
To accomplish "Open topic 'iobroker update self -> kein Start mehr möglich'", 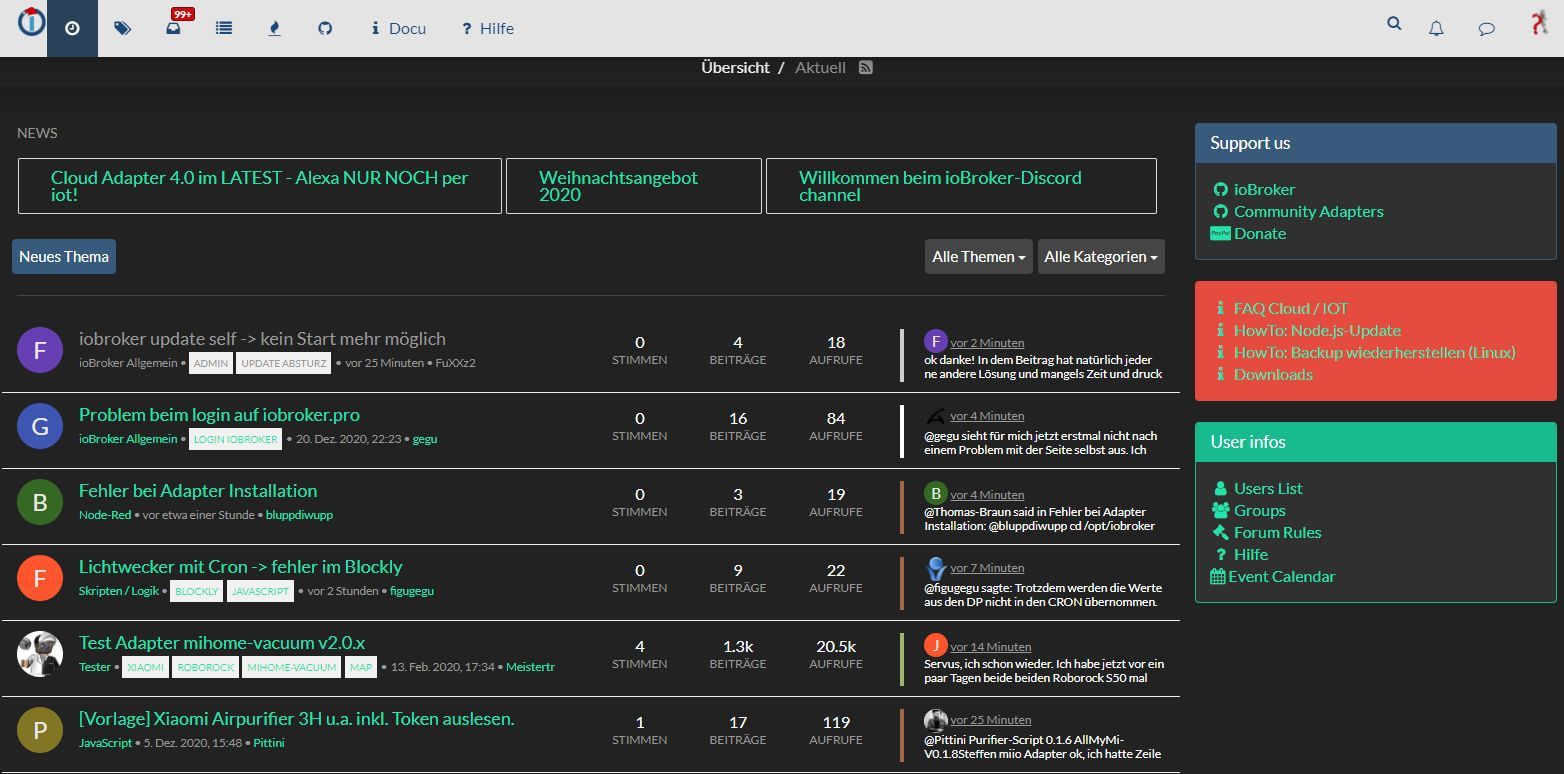I will [262, 339].
